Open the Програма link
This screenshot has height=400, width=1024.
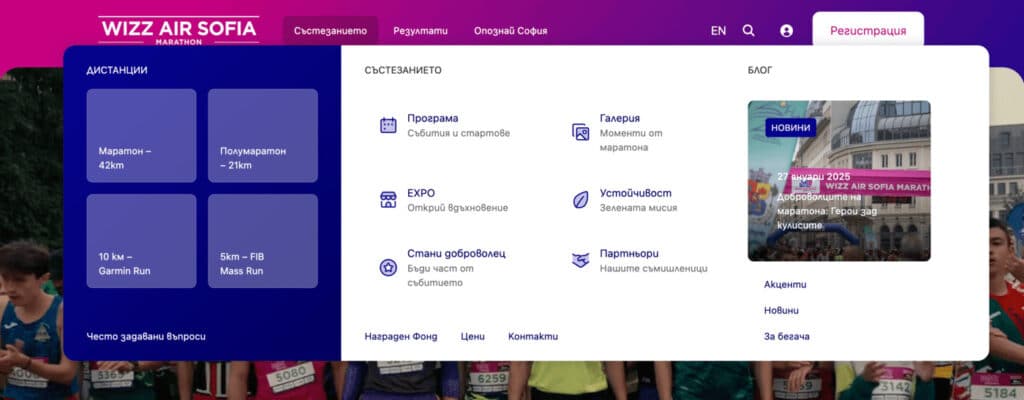tap(433, 118)
